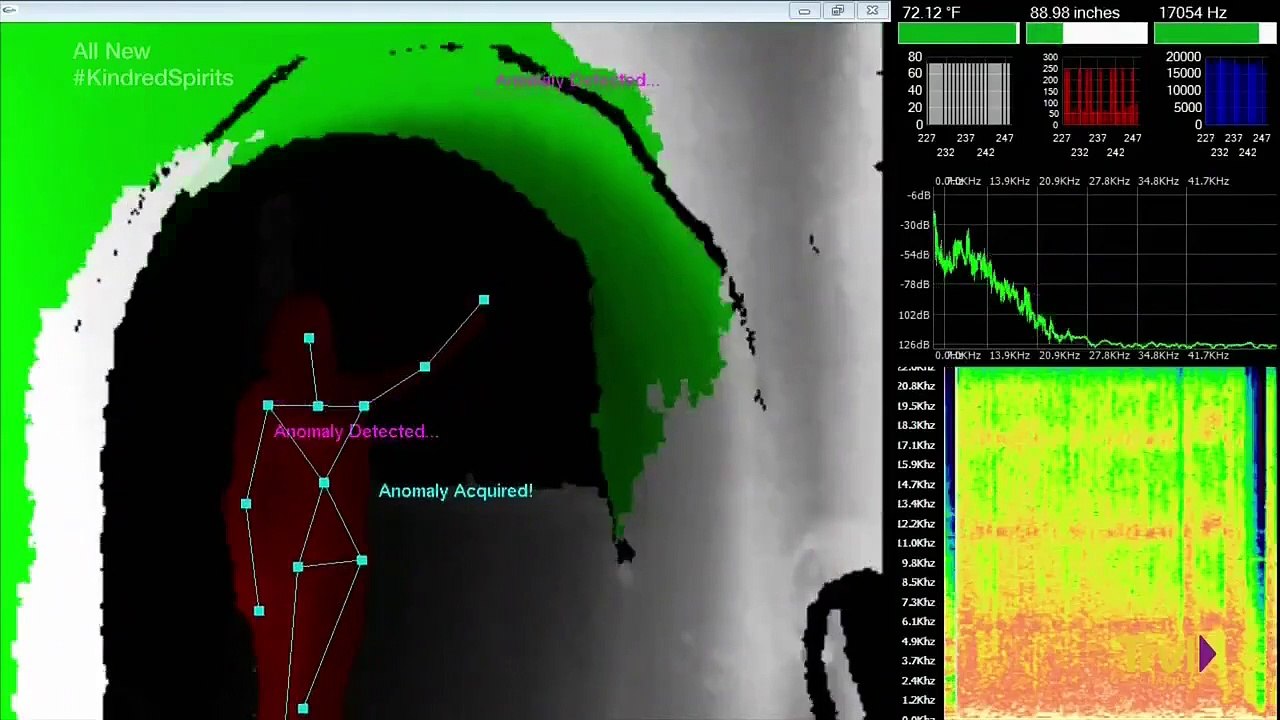Select the skeleton's head joint marker
This screenshot has width=1280, height=720.
pos(309,339)
